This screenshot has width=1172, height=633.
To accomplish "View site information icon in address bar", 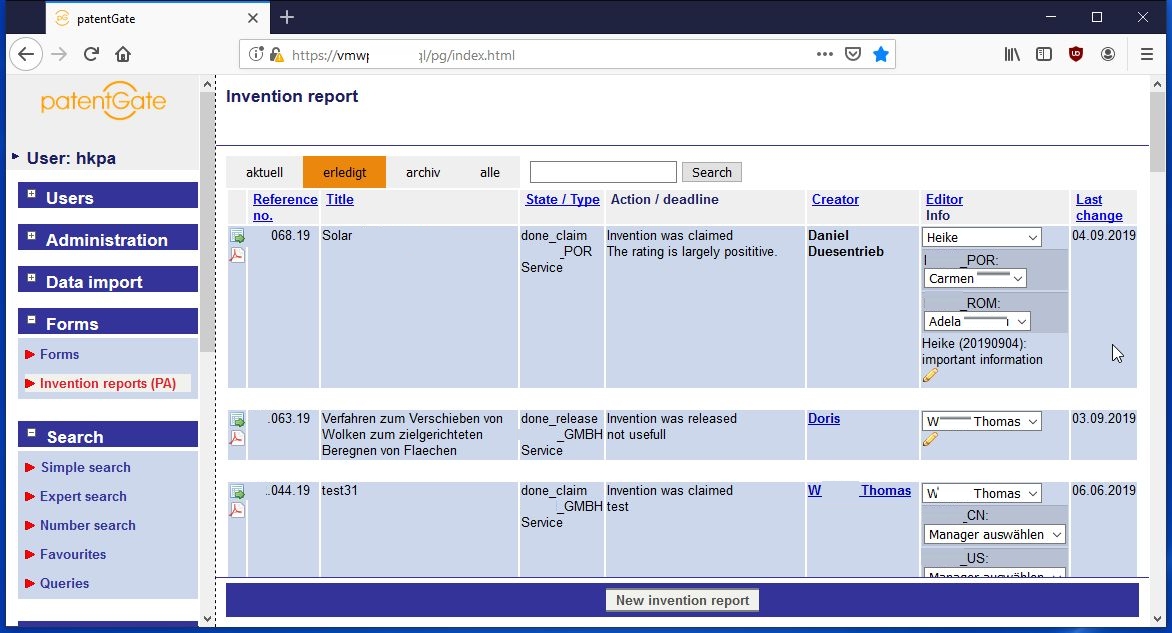I will [x=256, y=55].
